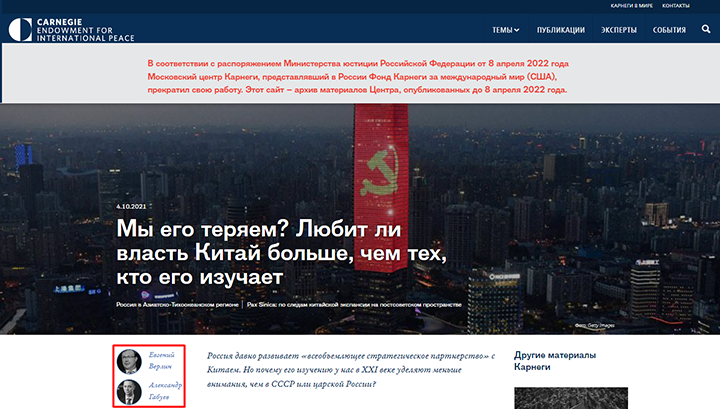
Task: Go to the Эксперты section
Action: [619, 30]
